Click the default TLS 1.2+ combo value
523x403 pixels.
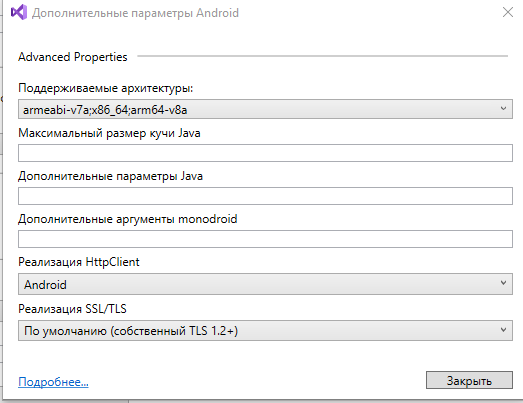click(131, 331)
